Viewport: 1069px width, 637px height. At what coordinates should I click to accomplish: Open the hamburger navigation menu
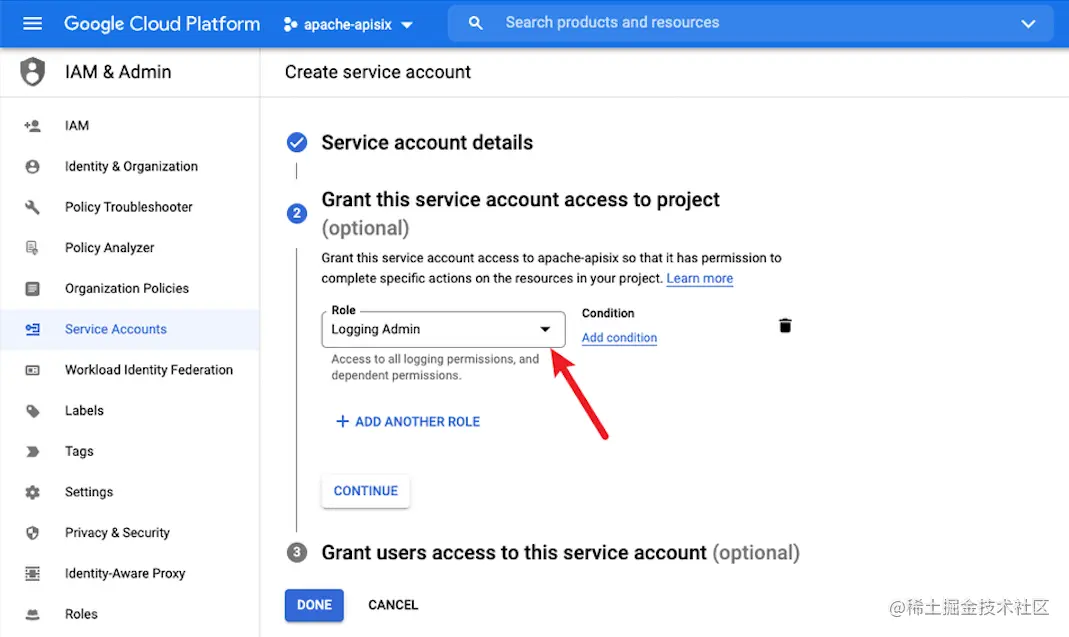click(32, 24)
